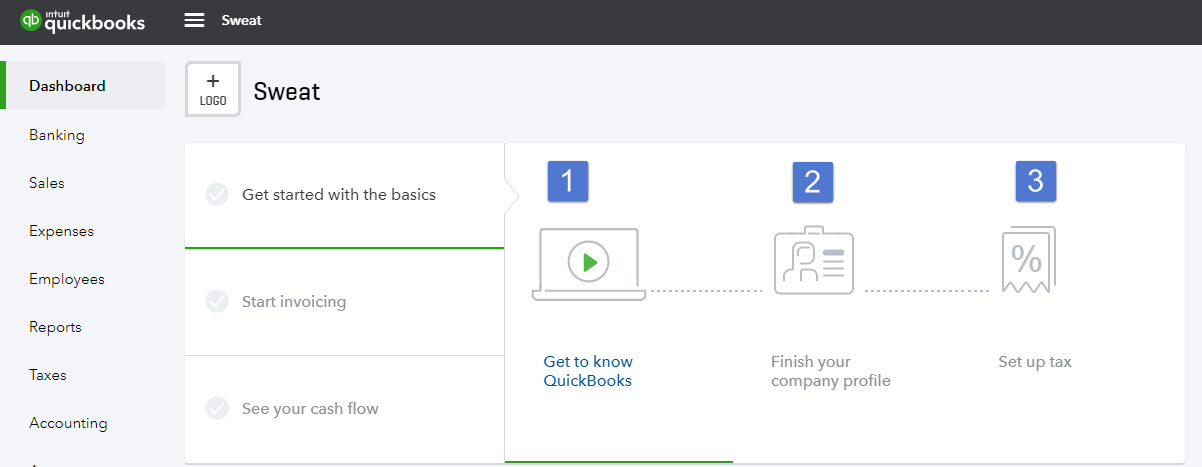1202x467 pixels.
Task: Click the Sweat company name in top bar
Action: (241, 20)
